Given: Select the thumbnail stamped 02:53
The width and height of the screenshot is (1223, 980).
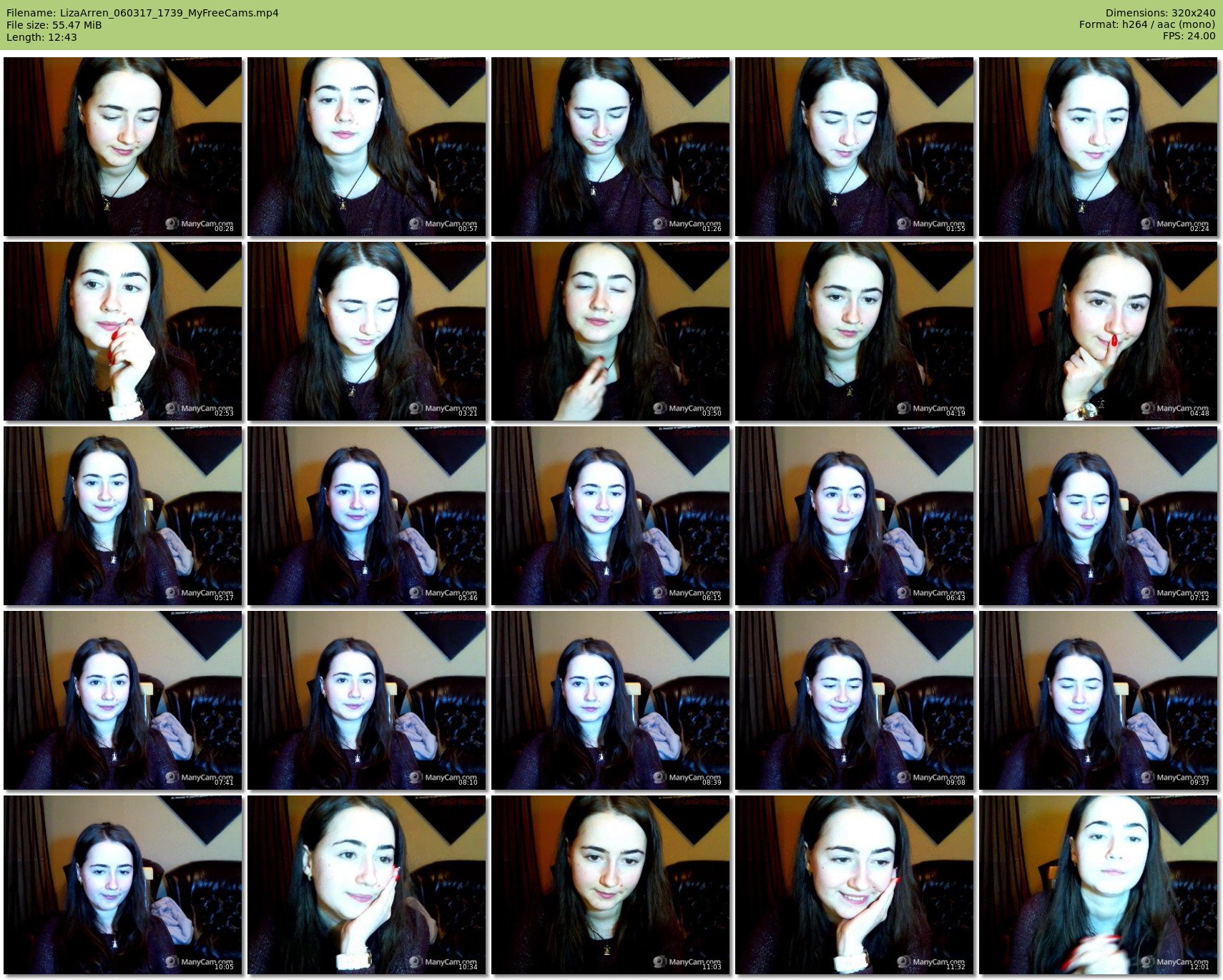Looking at the screenshot, I should click(123, 331).
